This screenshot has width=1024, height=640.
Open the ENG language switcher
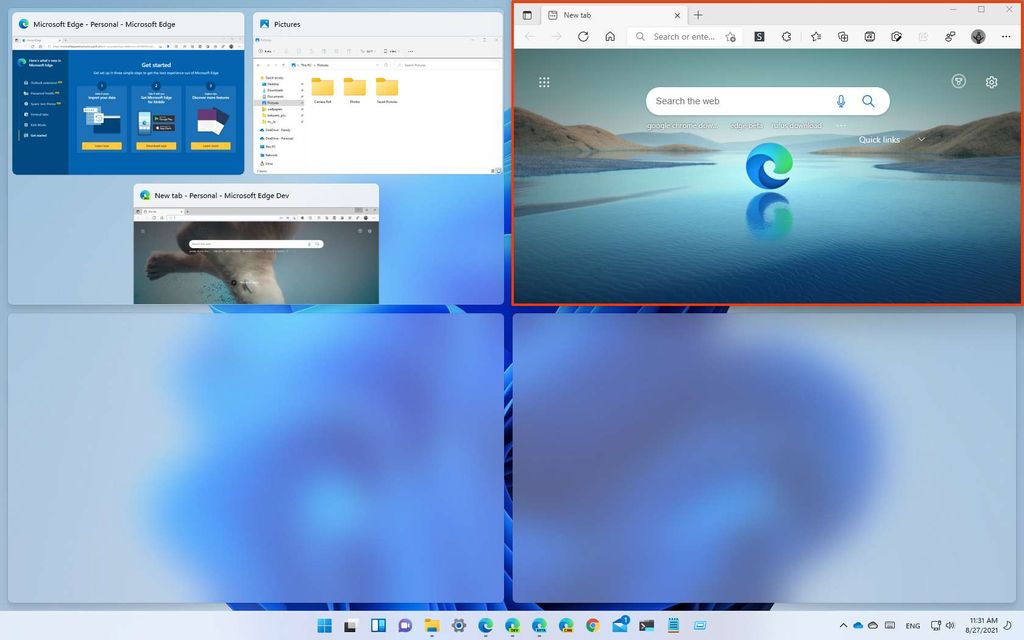pos(913,625)
